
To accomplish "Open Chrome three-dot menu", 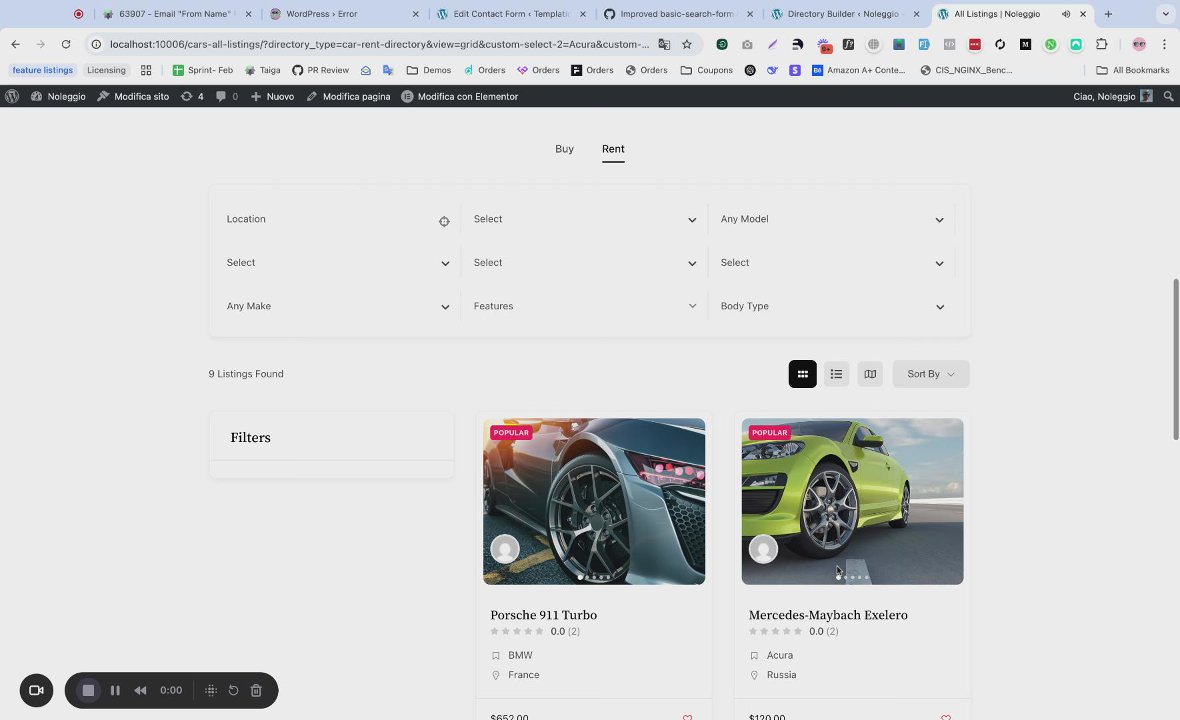I will (x=1164, y=44).
